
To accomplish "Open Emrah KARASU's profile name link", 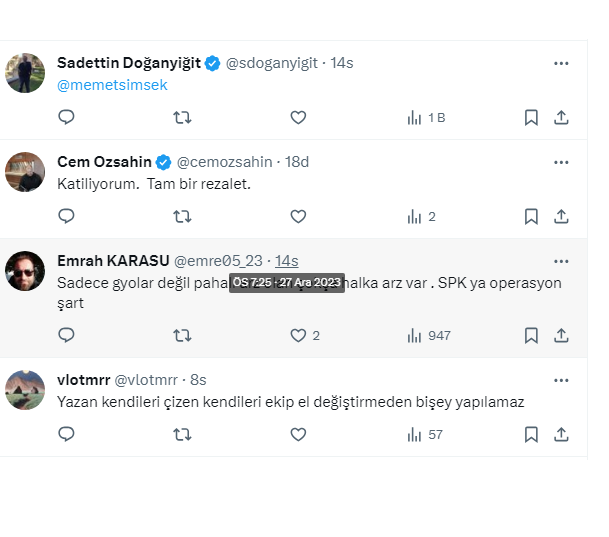I will coord(113,261).
